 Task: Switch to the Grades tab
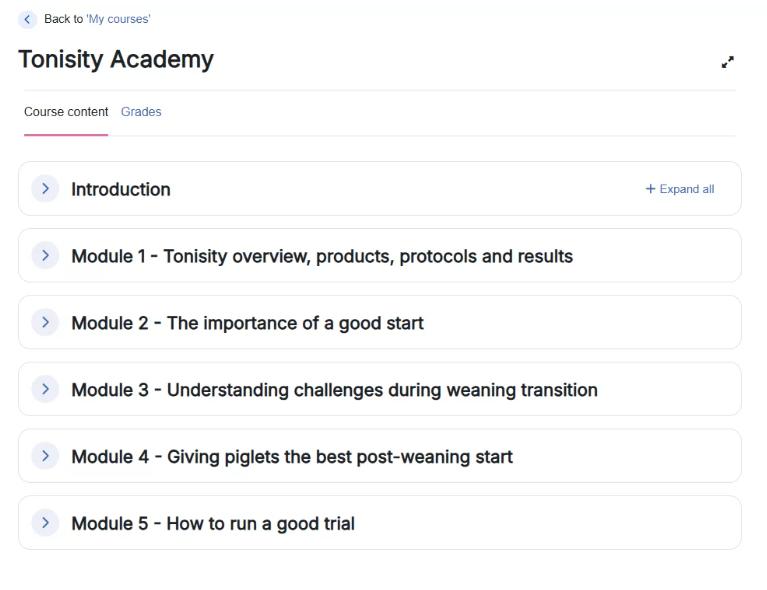(141, 112)
